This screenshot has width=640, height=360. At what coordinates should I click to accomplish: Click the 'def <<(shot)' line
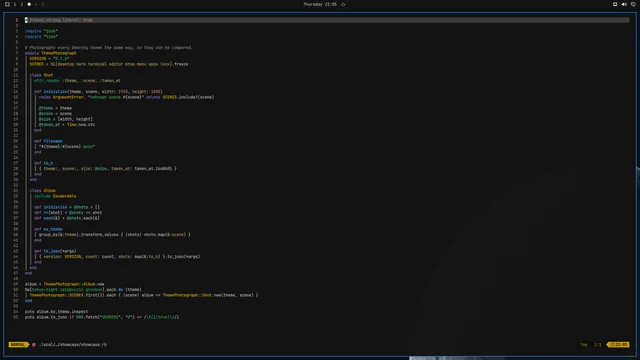click(68, 213)
